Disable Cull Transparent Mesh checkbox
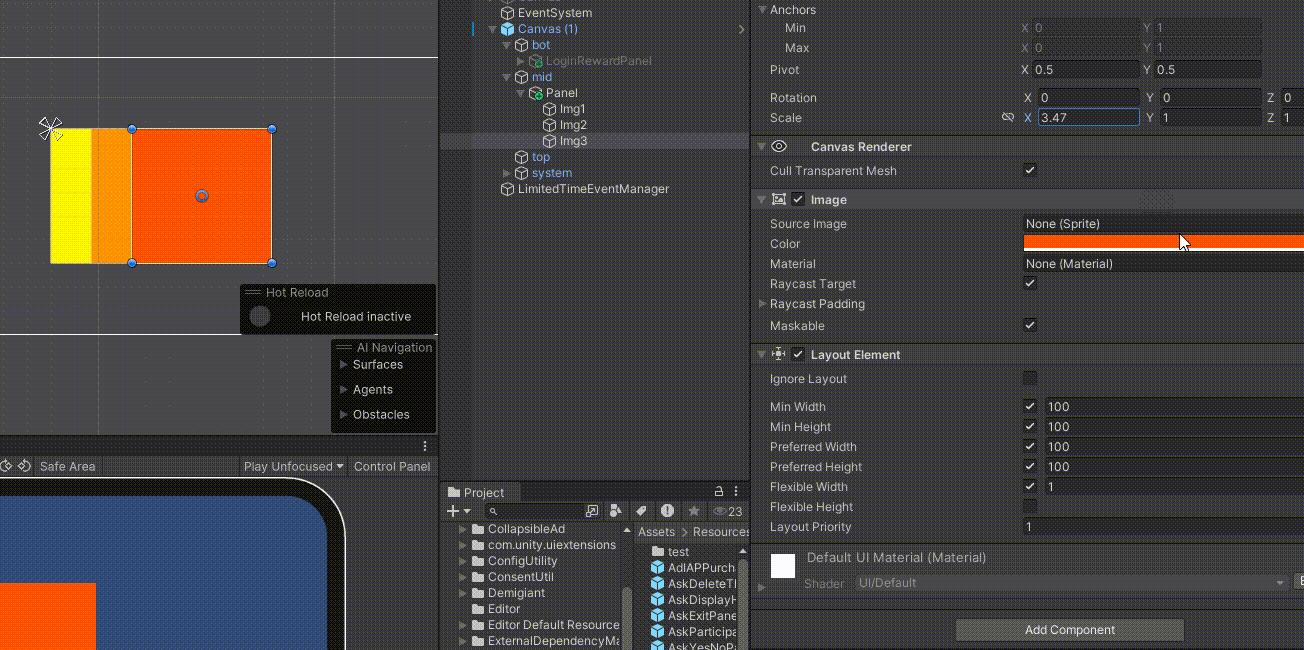 pyautogui.click(x=1030, y=171)
